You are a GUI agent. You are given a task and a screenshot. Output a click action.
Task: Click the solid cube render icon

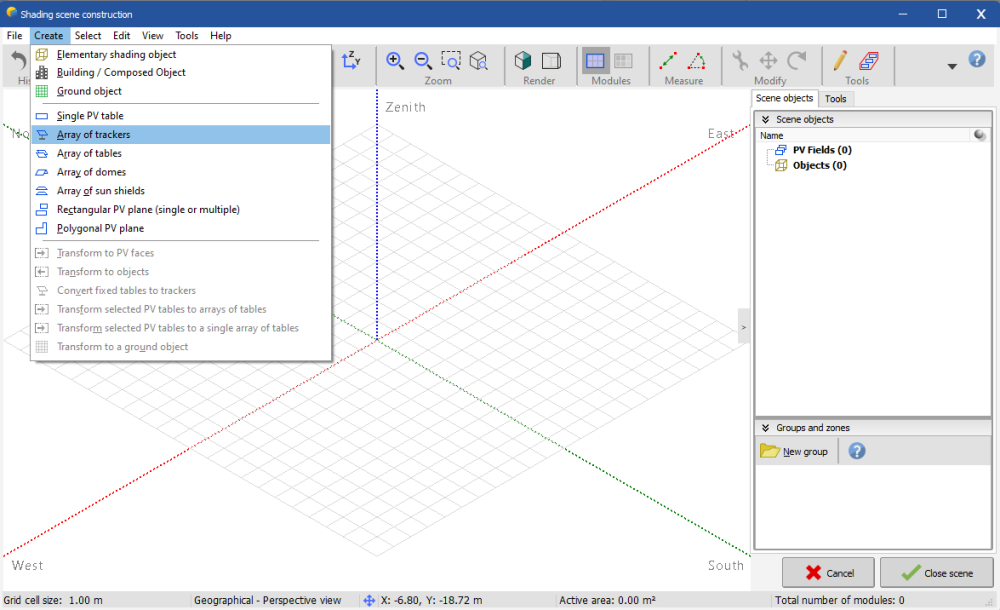point(523,60)
